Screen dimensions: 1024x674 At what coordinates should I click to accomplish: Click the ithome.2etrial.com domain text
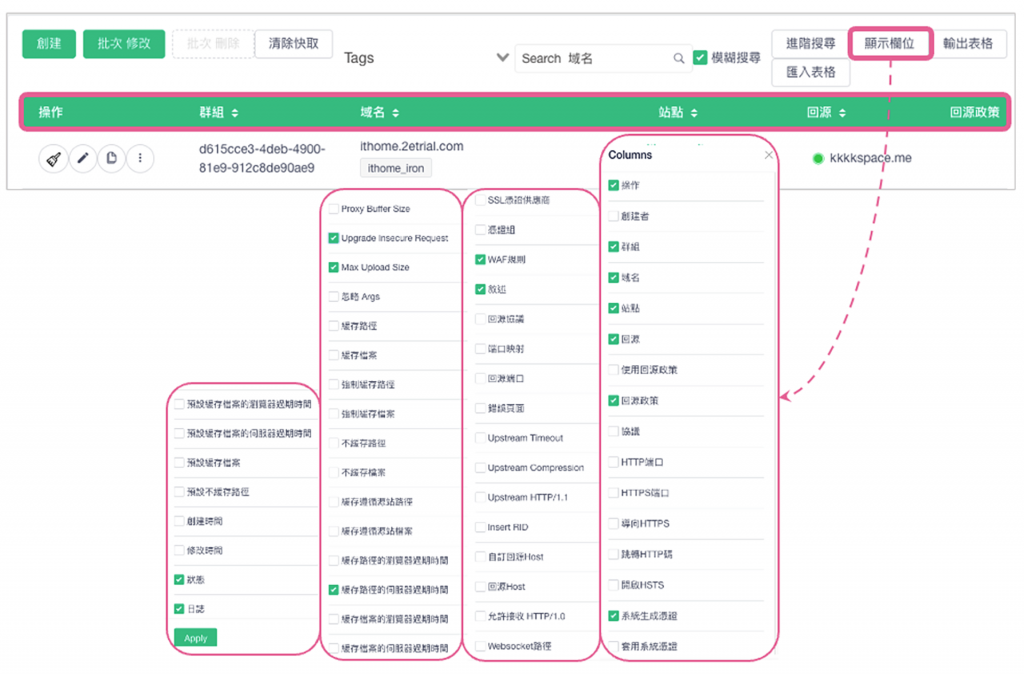411,146
